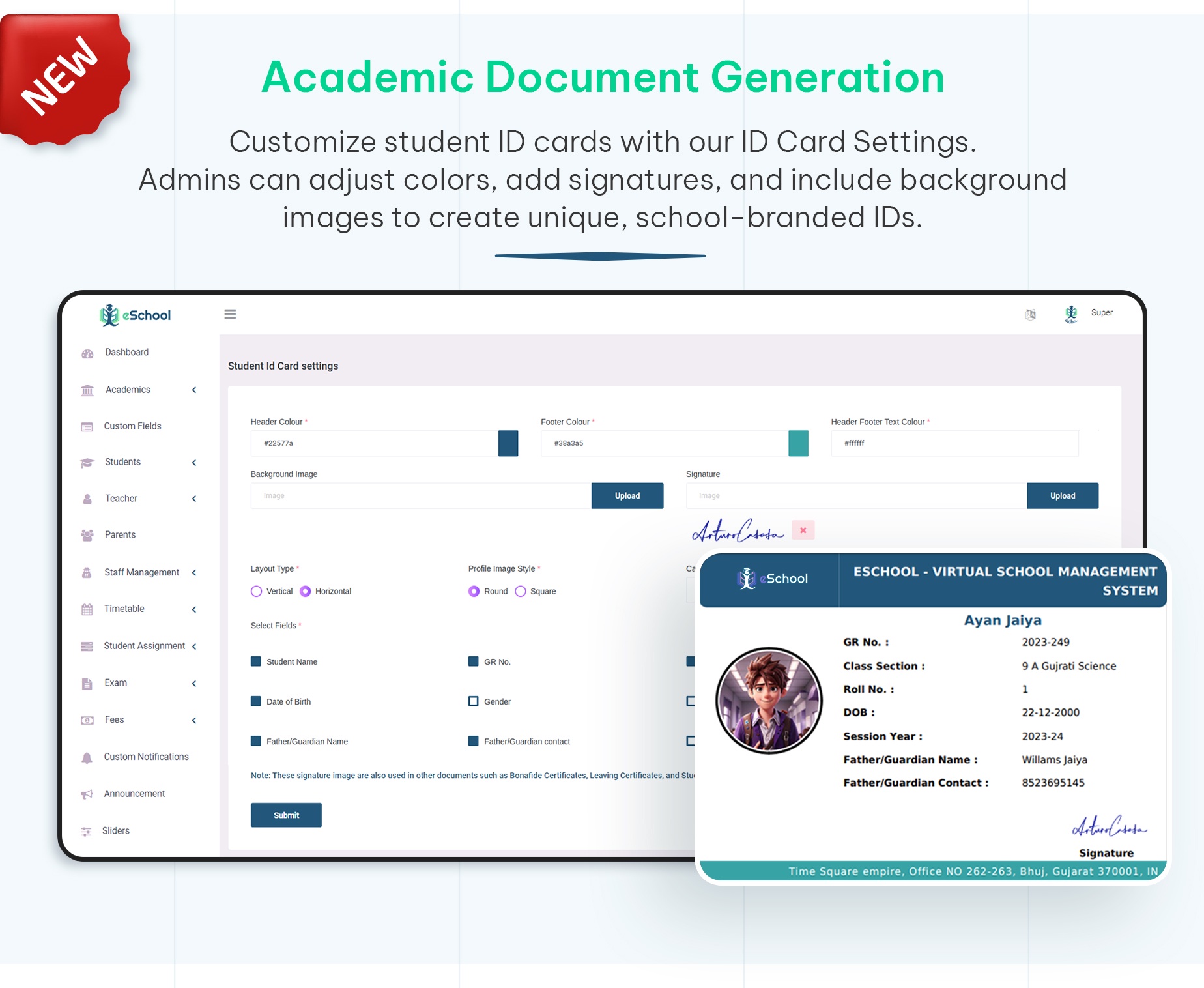1204x988 pixels.
Task: Open the language switcher icon in the header
Action: [x=1031, y=313]
